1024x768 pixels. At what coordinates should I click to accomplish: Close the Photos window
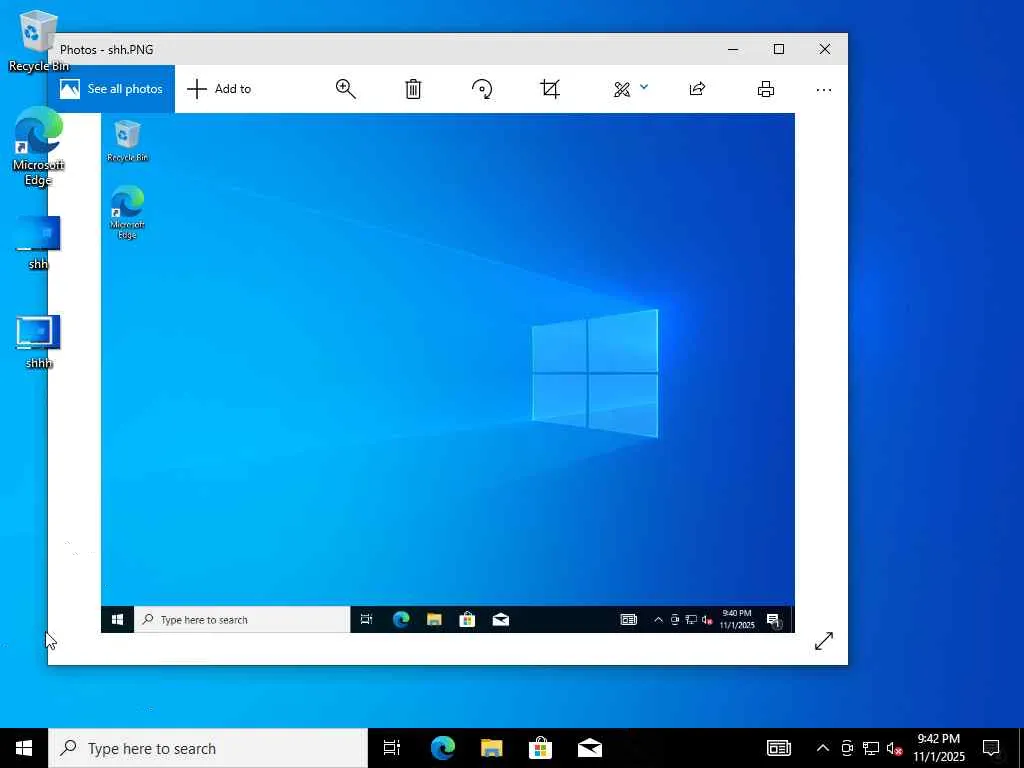coord(825,49)
